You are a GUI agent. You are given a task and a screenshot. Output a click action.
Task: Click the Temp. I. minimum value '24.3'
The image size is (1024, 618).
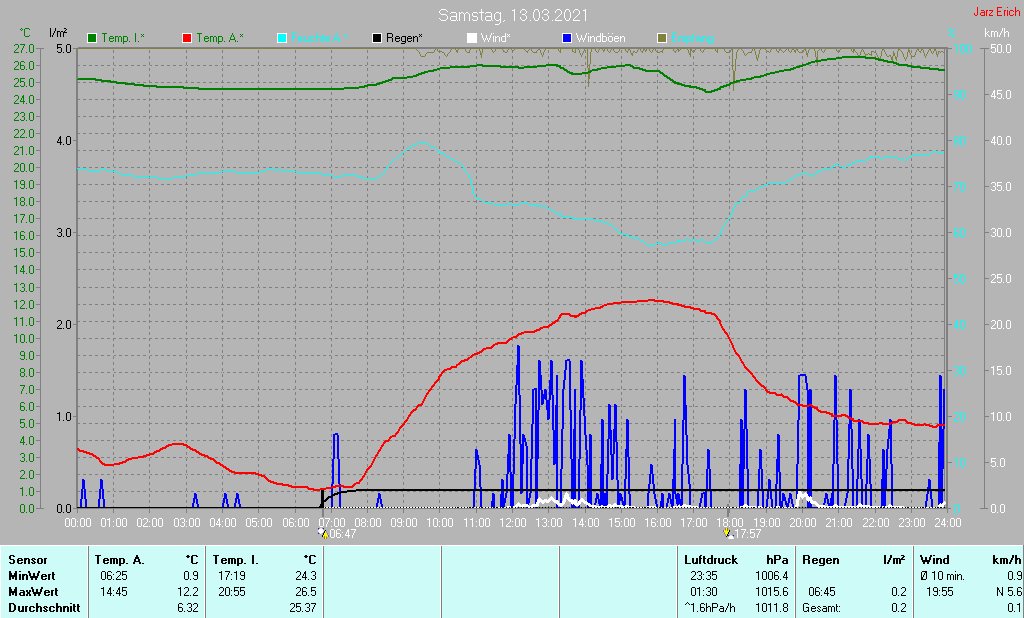[x=306, y=576]
